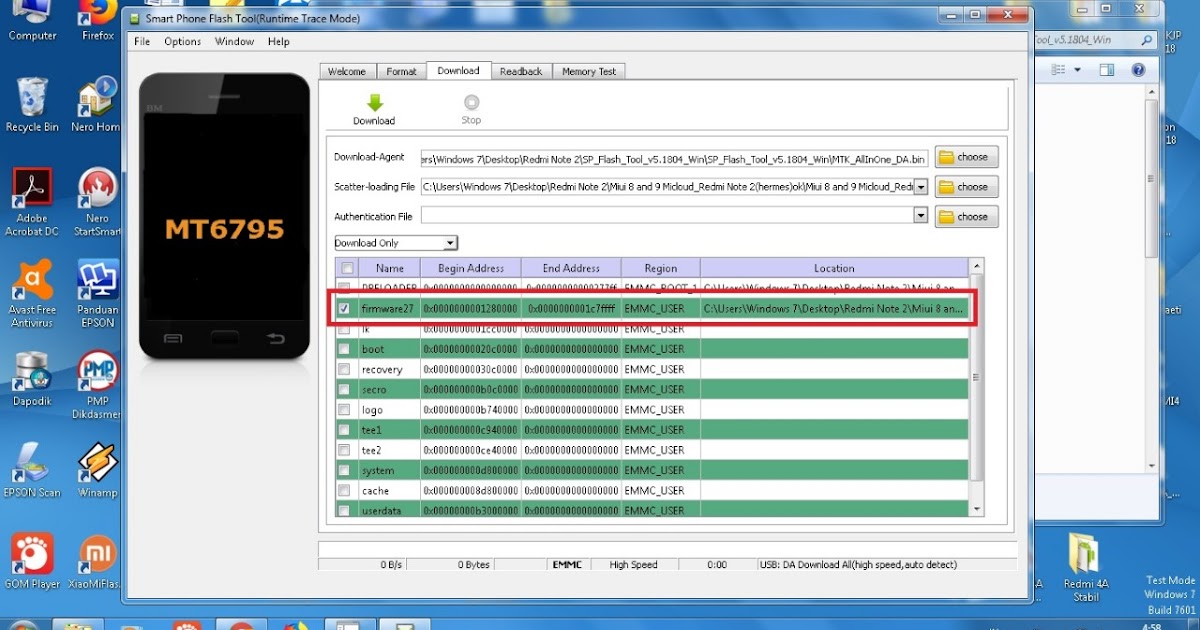Viewport: 1200px width, 630px height.
Task: Open the Window menu
Action: click(235, 42)
